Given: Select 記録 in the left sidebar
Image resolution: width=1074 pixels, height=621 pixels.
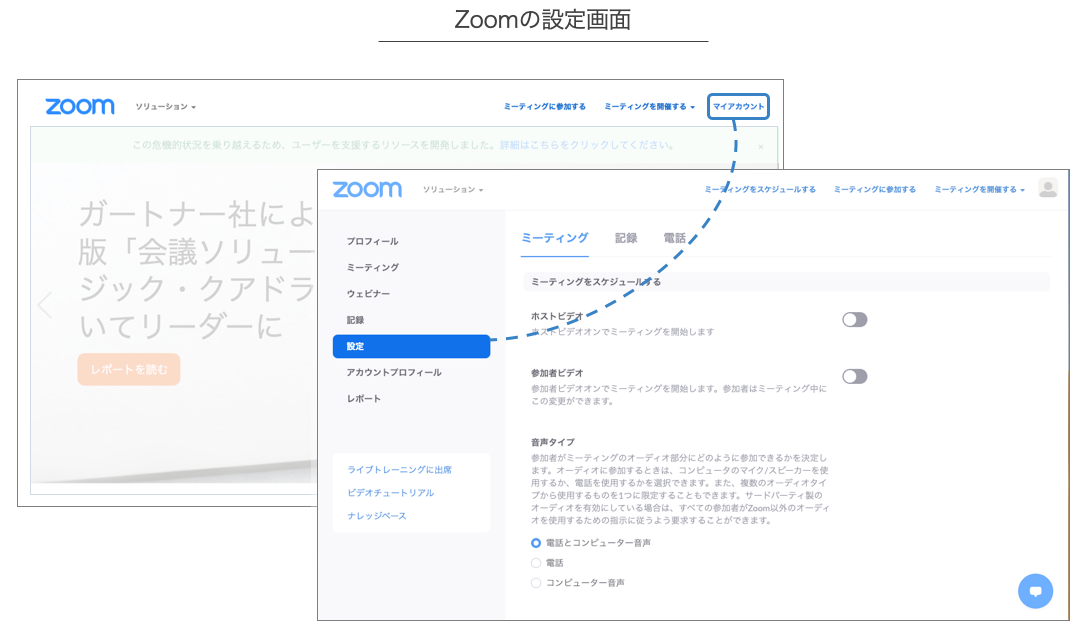Looking at the screenshot, I should [355, 320].
